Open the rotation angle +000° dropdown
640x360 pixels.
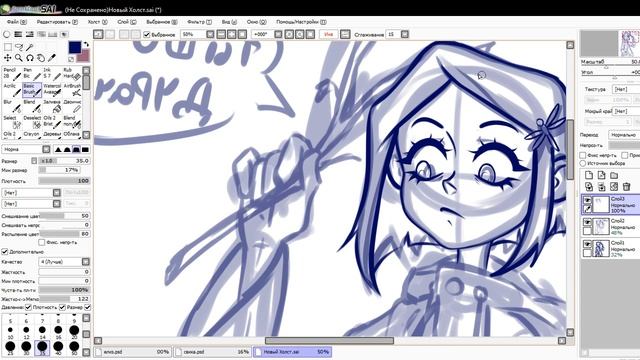(278, 35)
